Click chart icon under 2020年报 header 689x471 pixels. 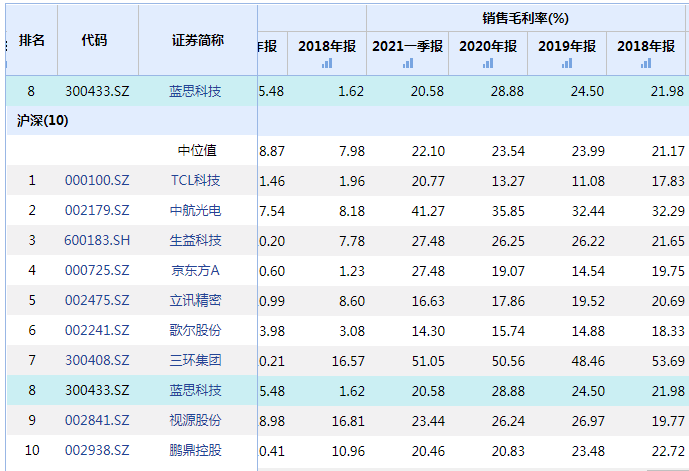488,63
